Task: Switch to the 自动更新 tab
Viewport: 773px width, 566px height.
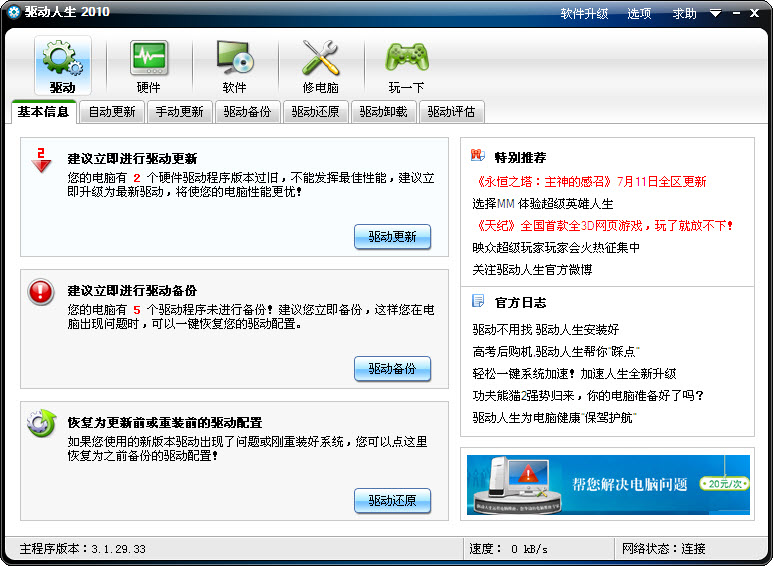Action: tap(111, 112)
